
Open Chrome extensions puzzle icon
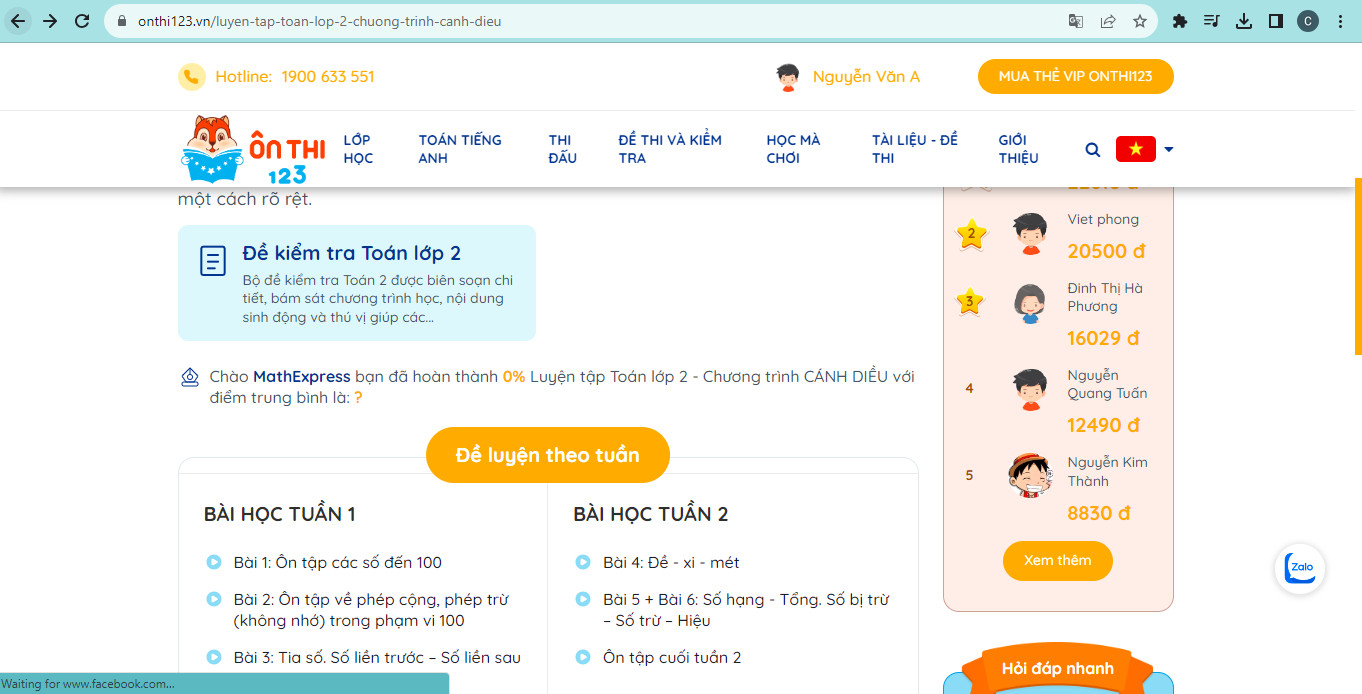point(1180,21)
